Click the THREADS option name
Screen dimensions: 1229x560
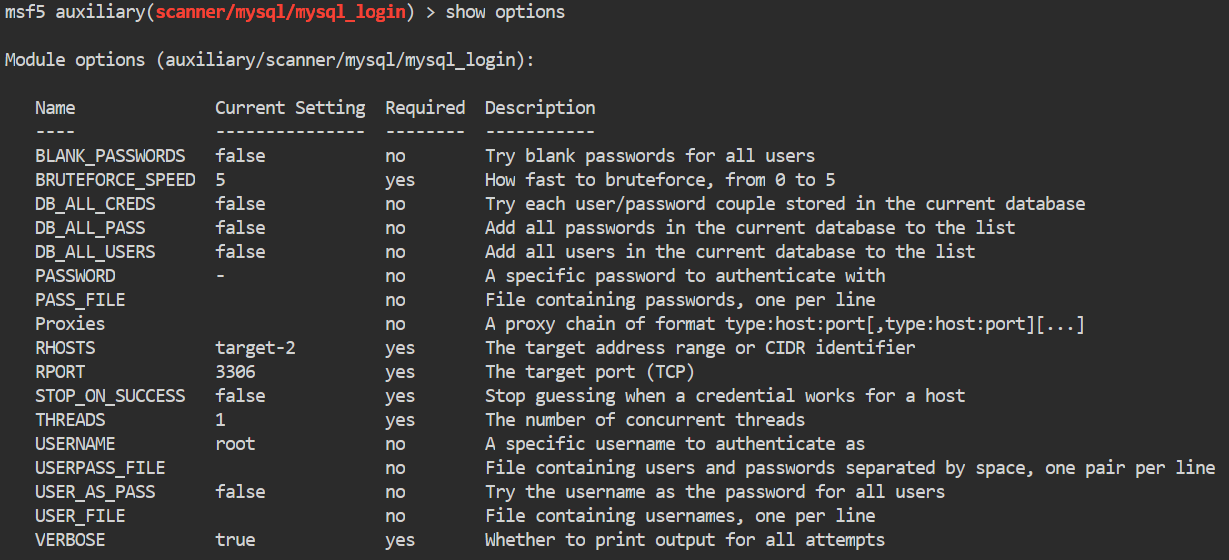click(70, 420)
